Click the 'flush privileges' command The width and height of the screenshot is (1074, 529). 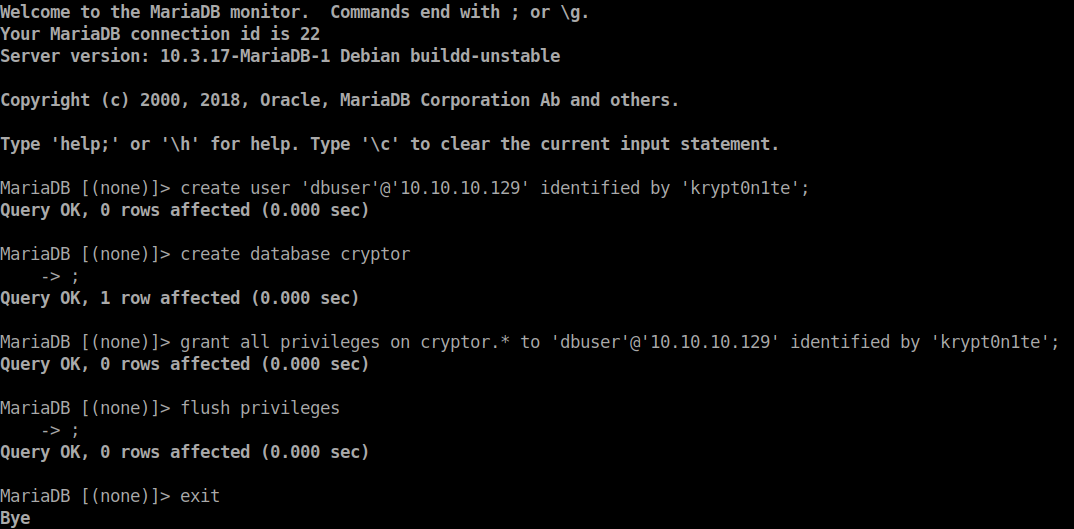tap(260, 408)
